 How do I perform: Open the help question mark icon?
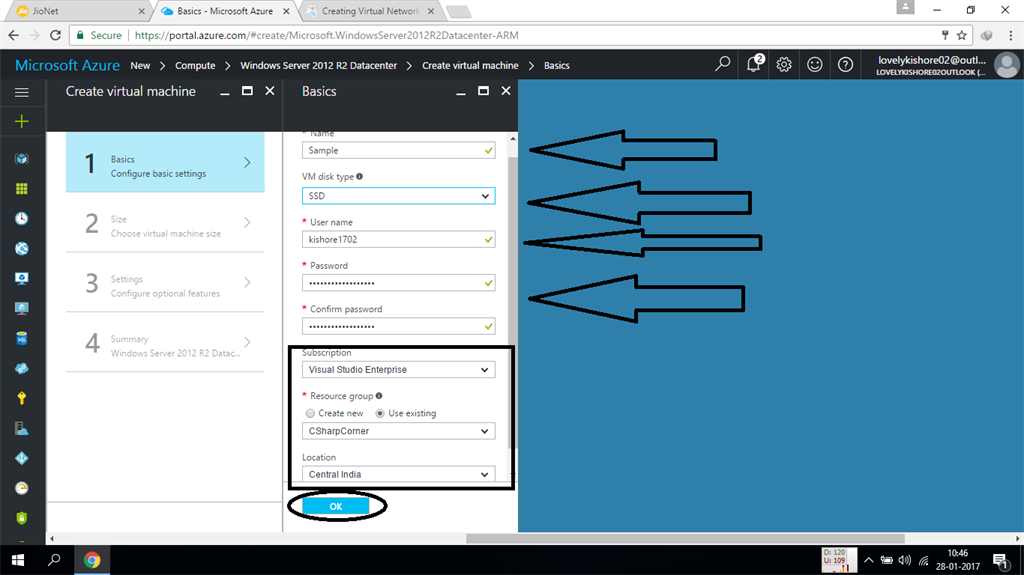(845, 64)
